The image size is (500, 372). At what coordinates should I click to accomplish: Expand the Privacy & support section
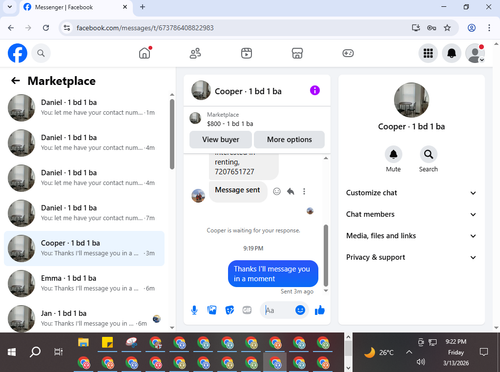411,257
